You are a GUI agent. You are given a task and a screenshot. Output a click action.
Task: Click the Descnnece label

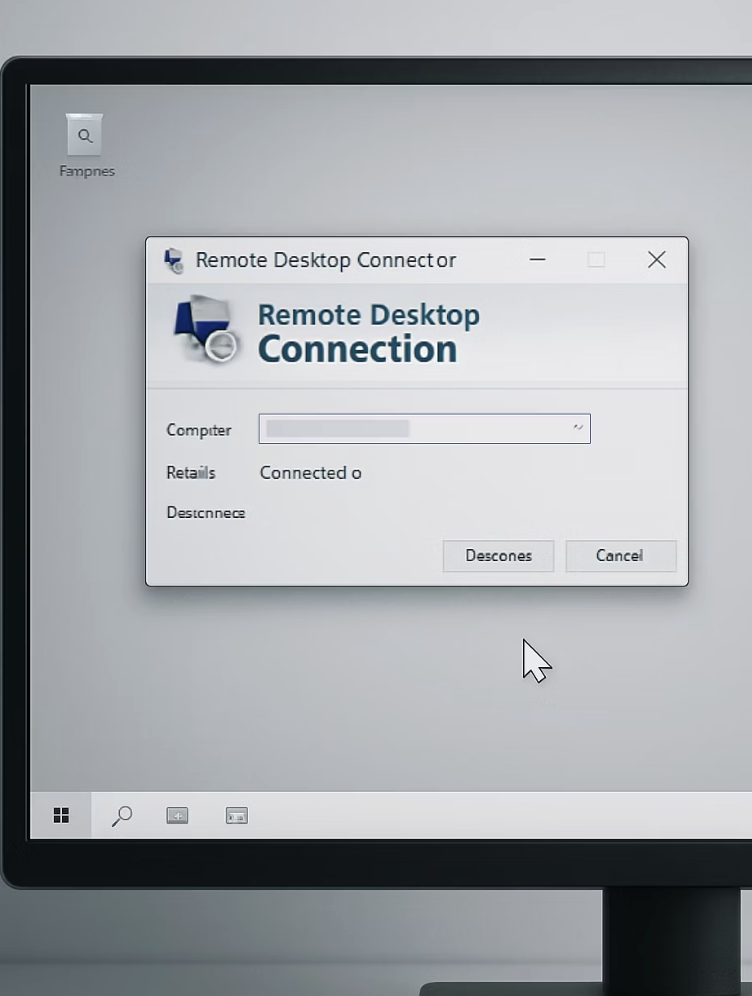click(206, 513)
